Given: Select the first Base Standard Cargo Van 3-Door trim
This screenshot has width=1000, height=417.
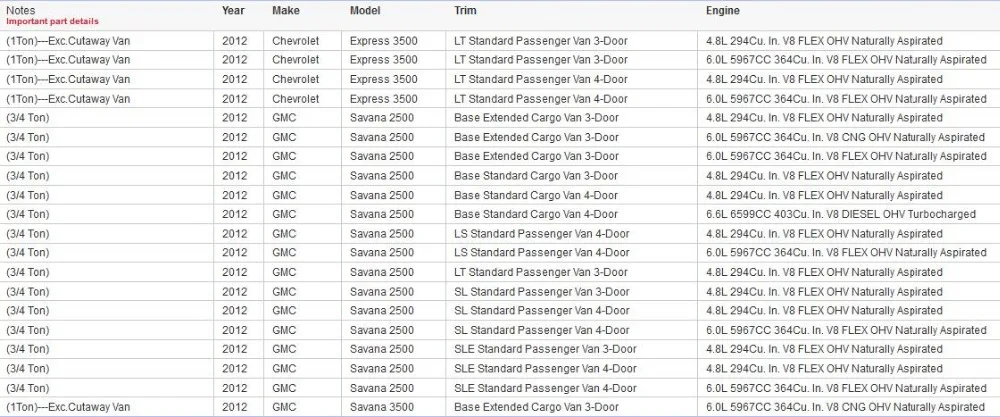Looking at the screenshot, I should tap(536, 176).
